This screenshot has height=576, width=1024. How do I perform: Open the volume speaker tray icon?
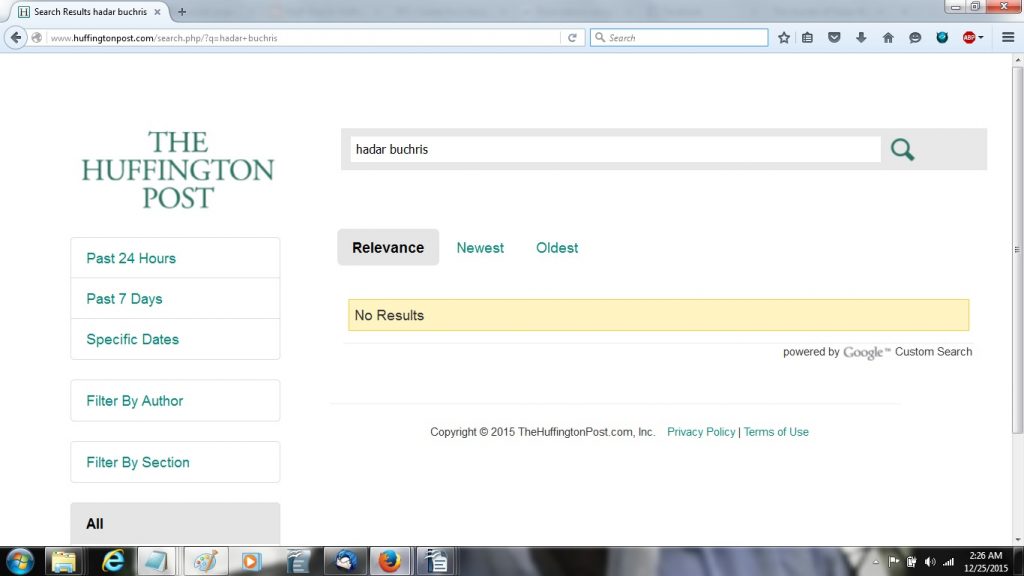930,562
